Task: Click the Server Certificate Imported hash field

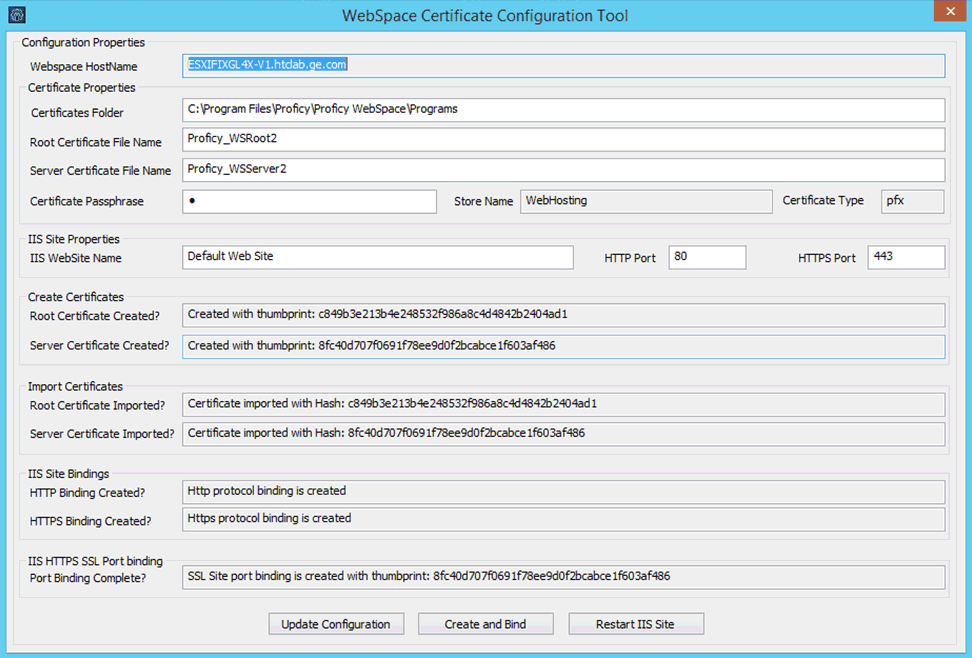Action: [563, 434]
